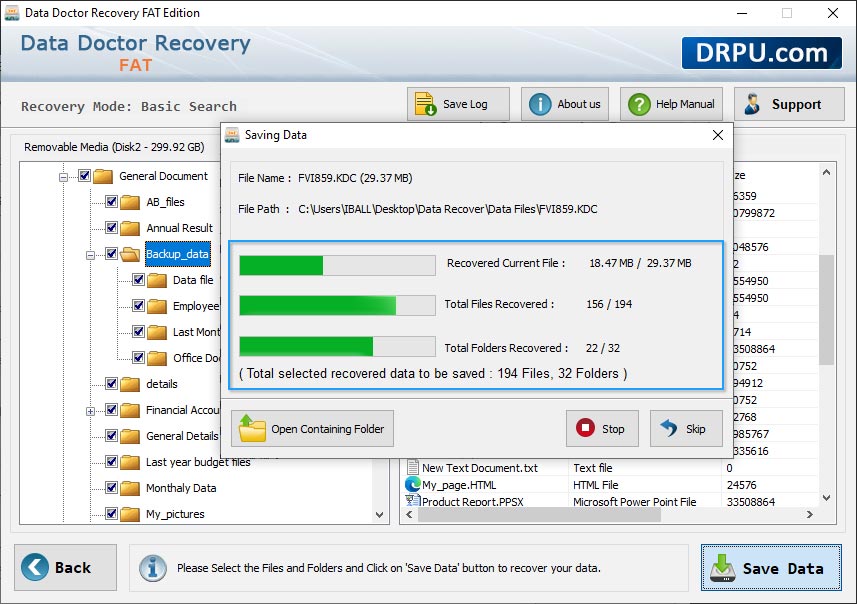Collapse the Backup_data tree node
857x604 pixels.
coord(90,255)
